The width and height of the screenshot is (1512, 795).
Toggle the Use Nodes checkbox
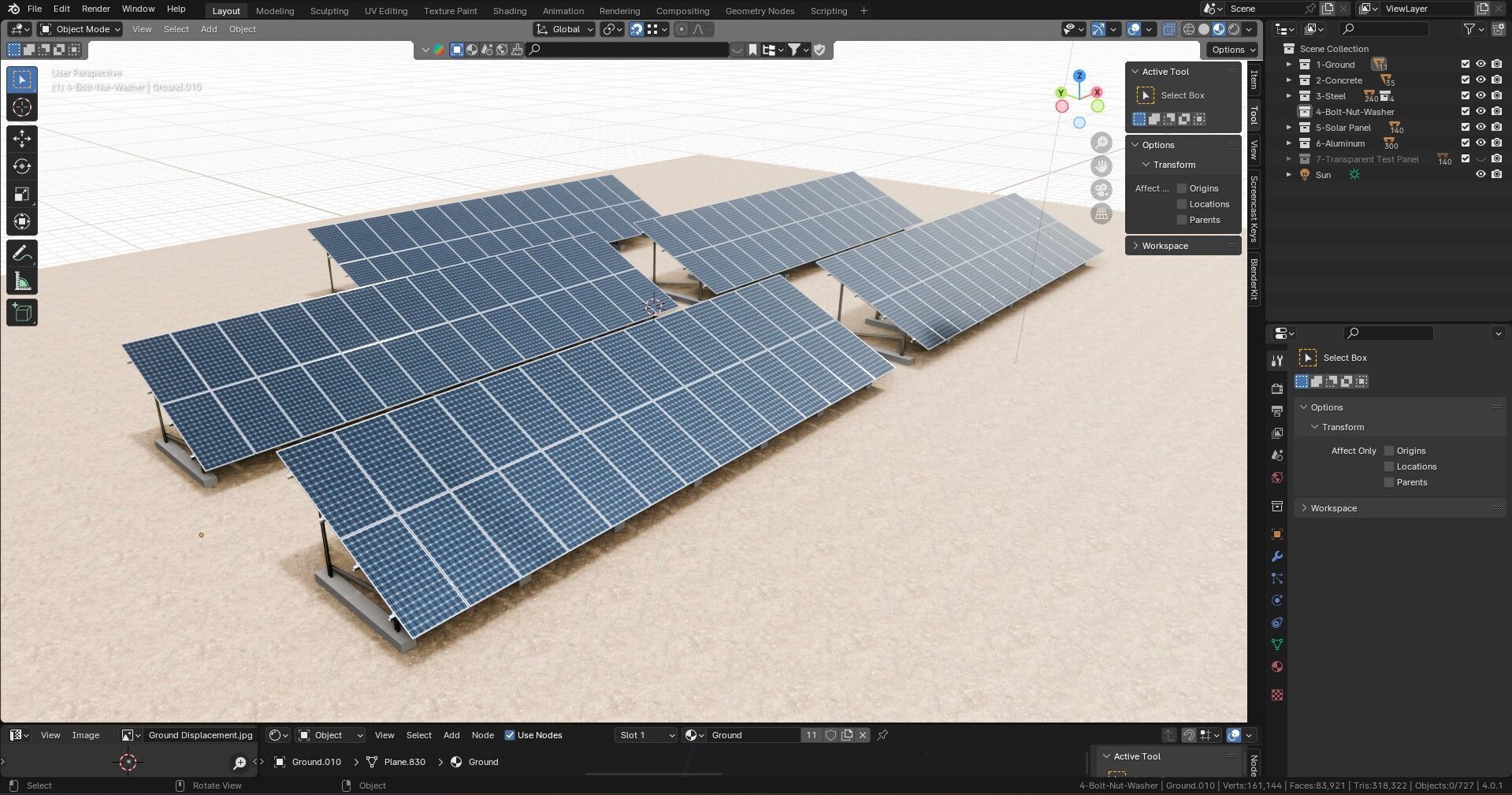(x=509, y=735)
